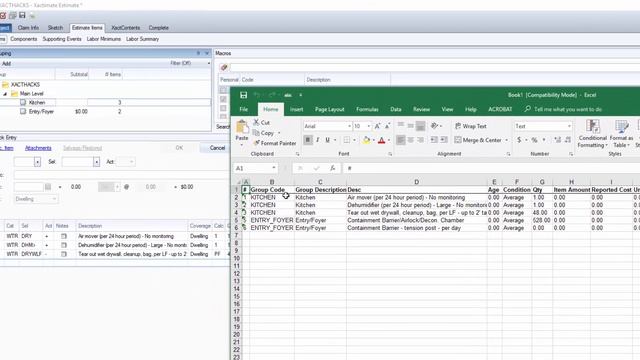Open the font size 10 dropdown
Image resolution: width=640 pixels, height=360 pixels.
click(x=369, y=126)
